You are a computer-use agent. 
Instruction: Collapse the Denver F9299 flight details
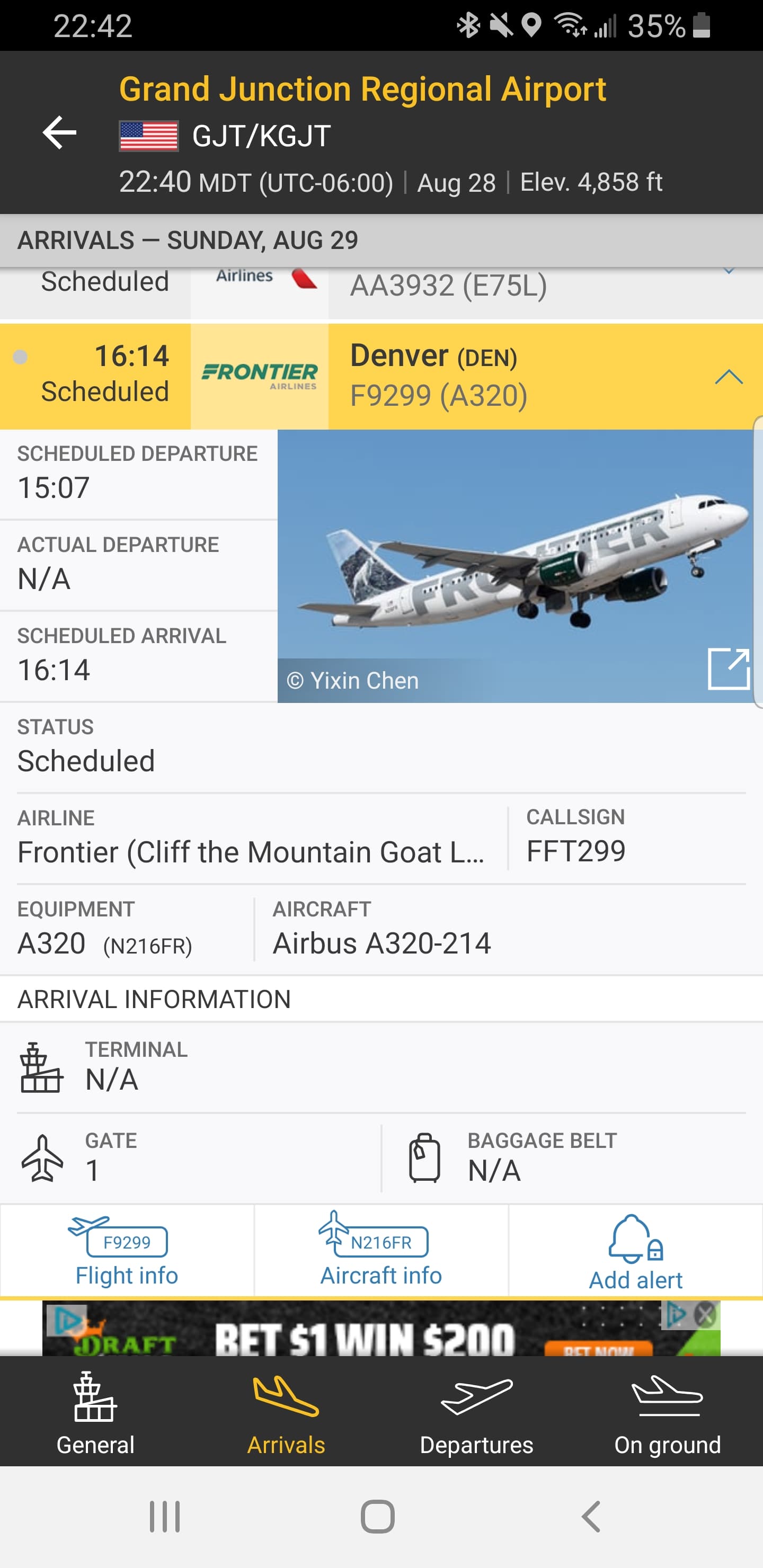tap(728, 377)
